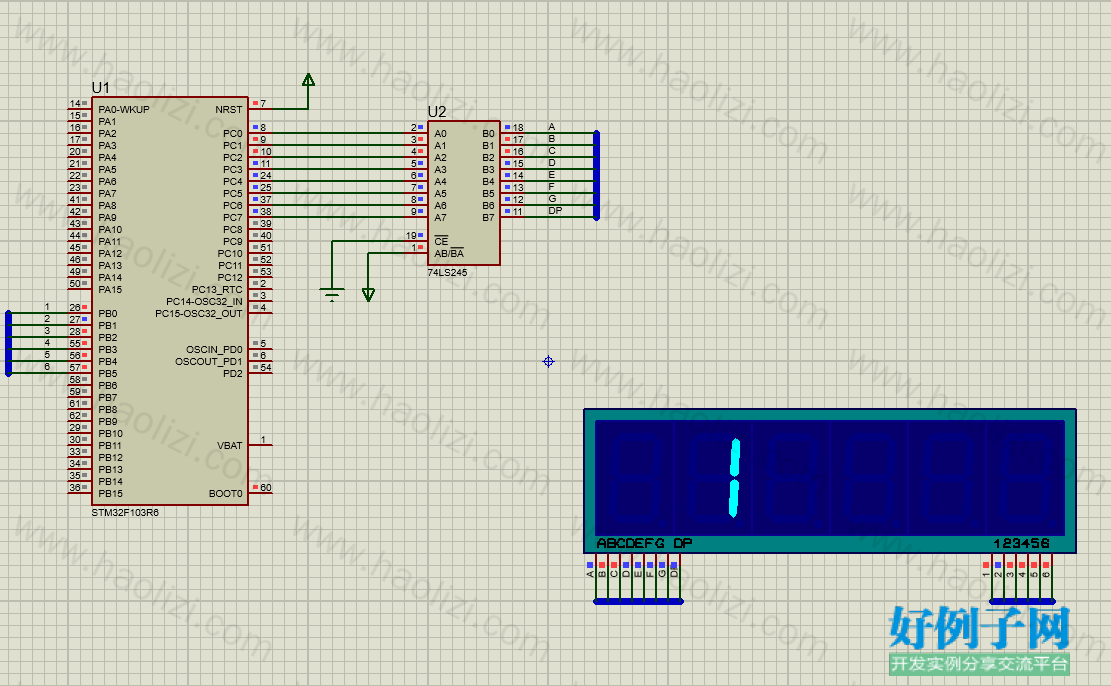This screenshot has height=686, width=1111.
Task: Click the VBAT pin 1 on U1
Action: (x=261, y=441)
